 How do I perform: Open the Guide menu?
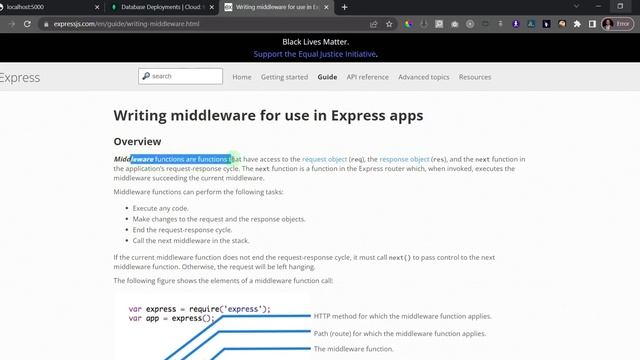(327, 77)
